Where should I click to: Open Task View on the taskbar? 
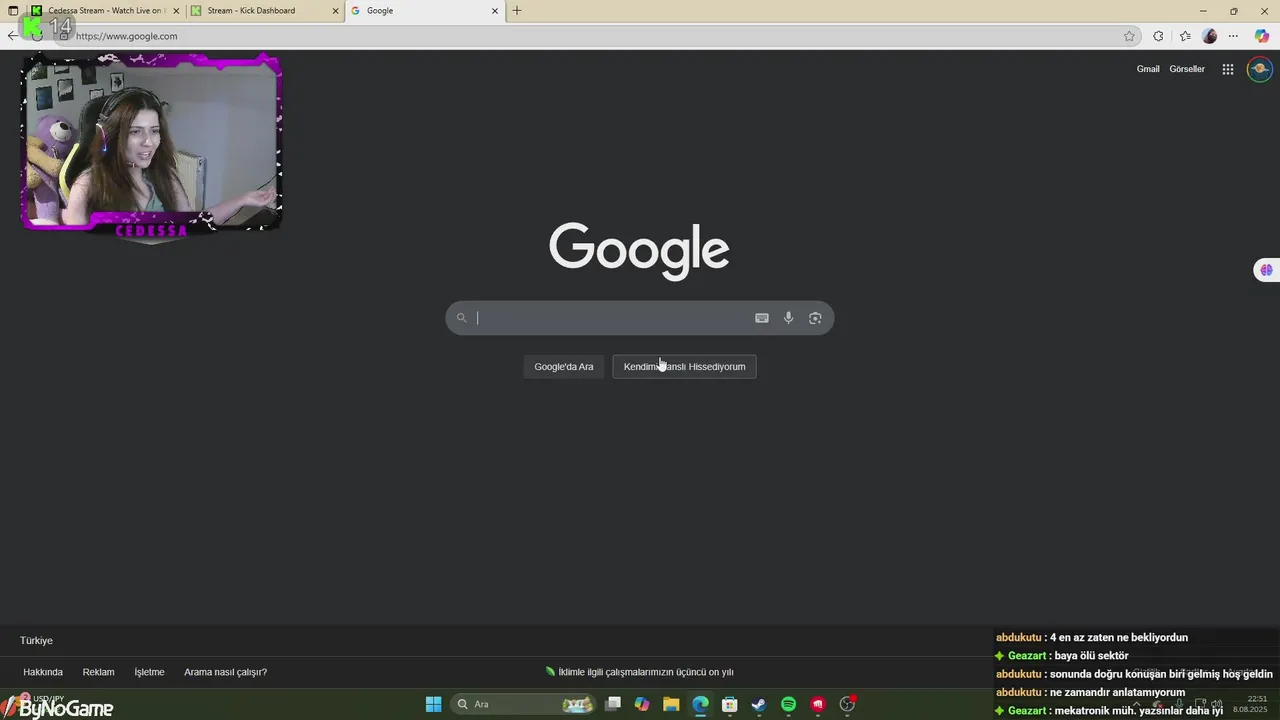[613, 704]
